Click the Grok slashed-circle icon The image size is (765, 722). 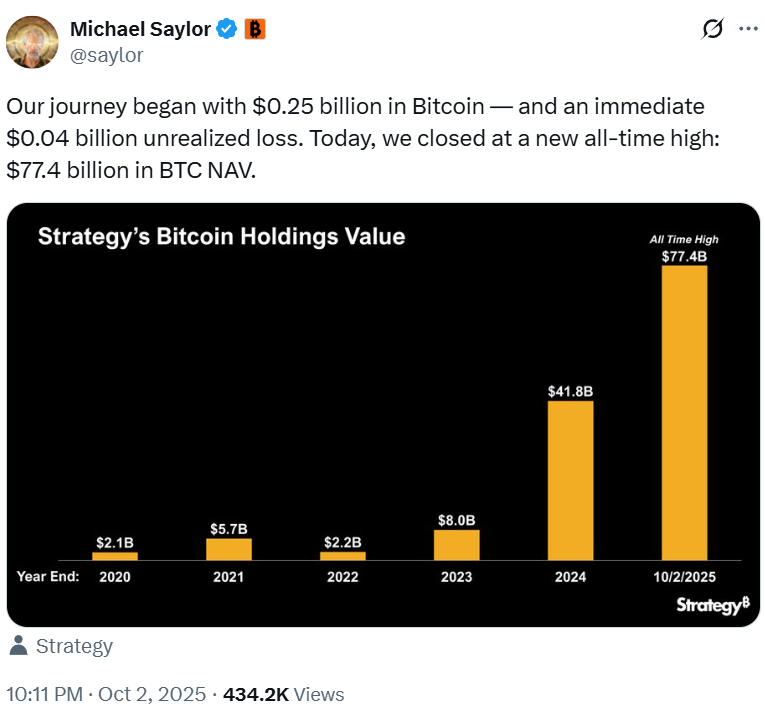click(x=712, y=30)
